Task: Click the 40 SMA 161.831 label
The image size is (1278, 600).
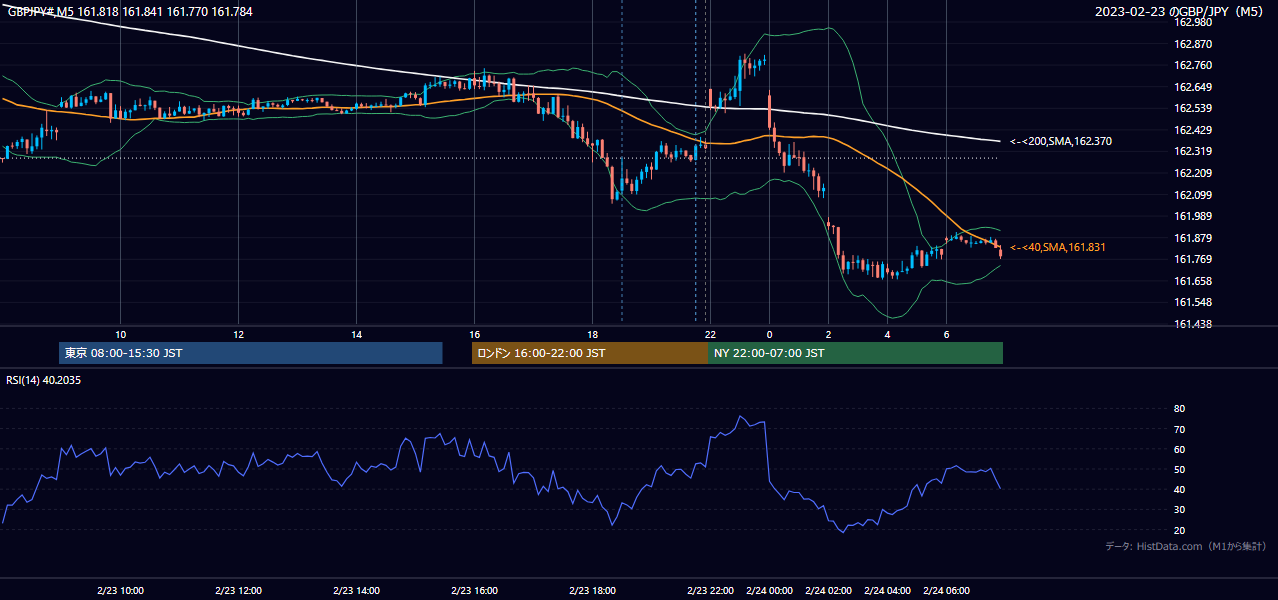Action: 1057,247
